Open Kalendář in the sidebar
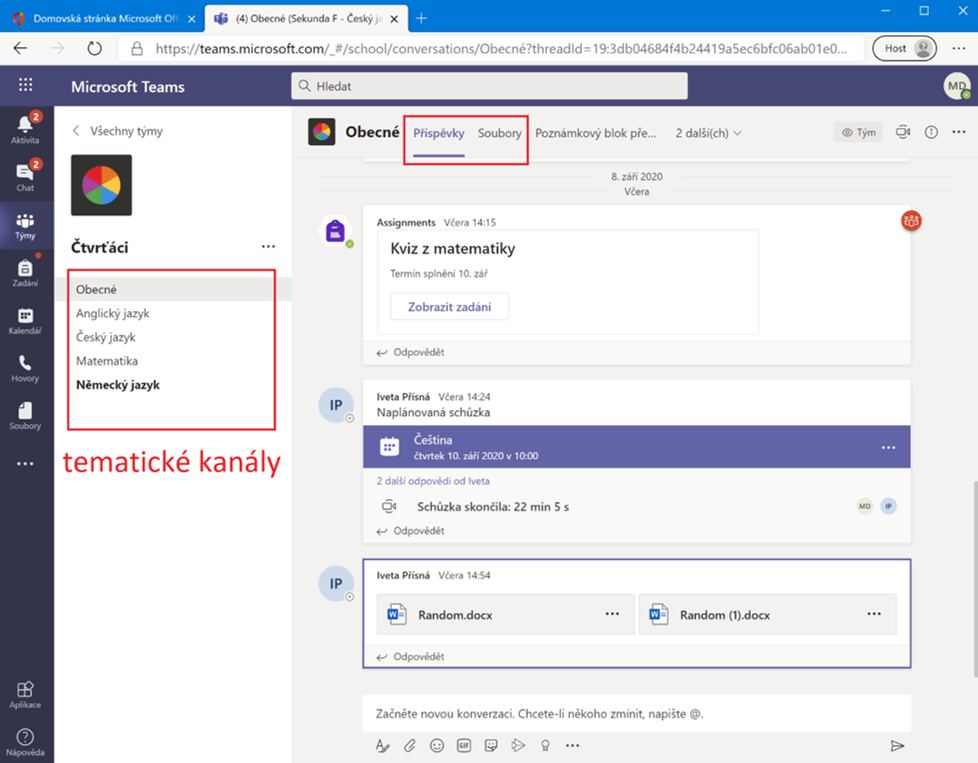This screenshot has height=763, width=978. click(25, 318)
